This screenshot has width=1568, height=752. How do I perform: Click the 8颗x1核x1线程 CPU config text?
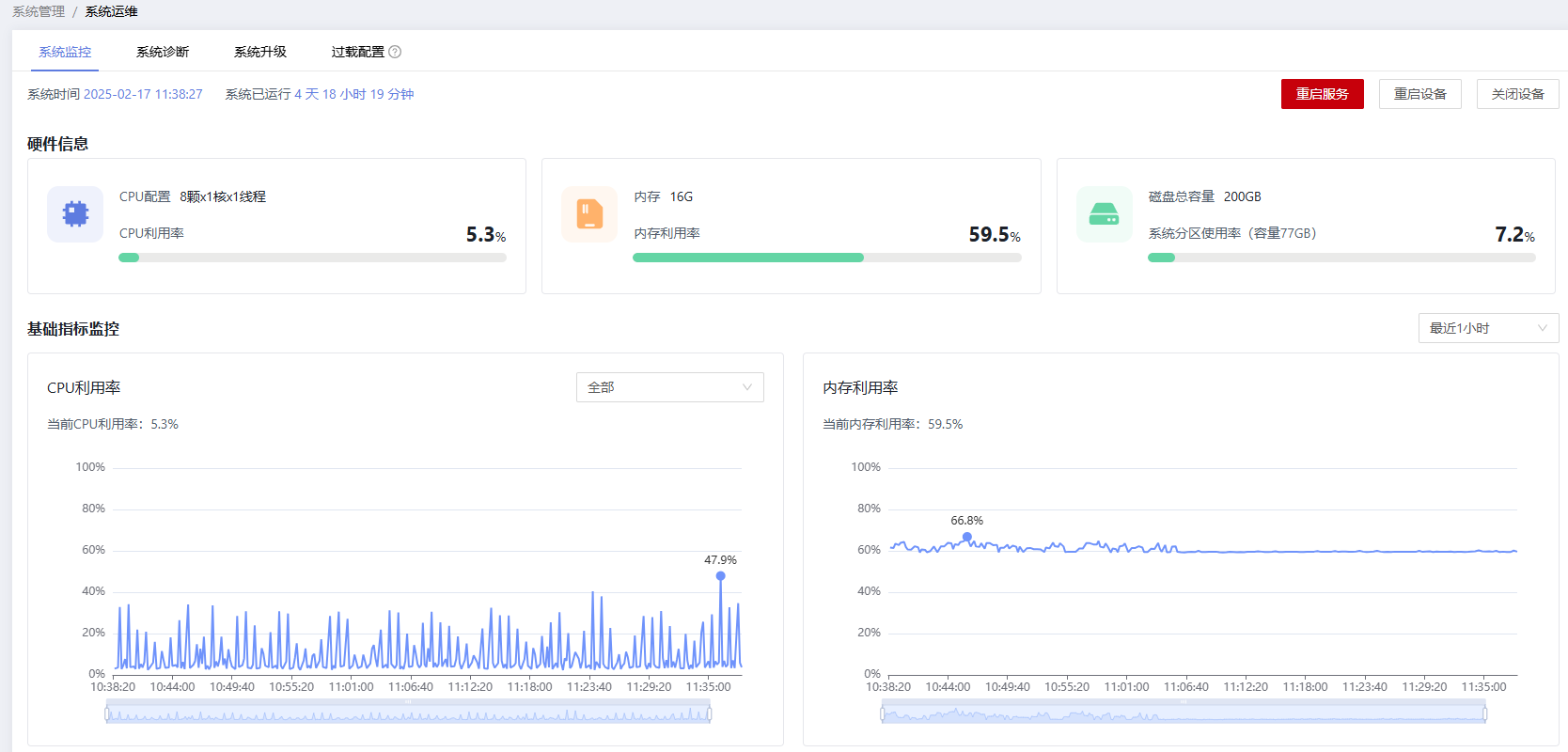[x=223, y=196]
